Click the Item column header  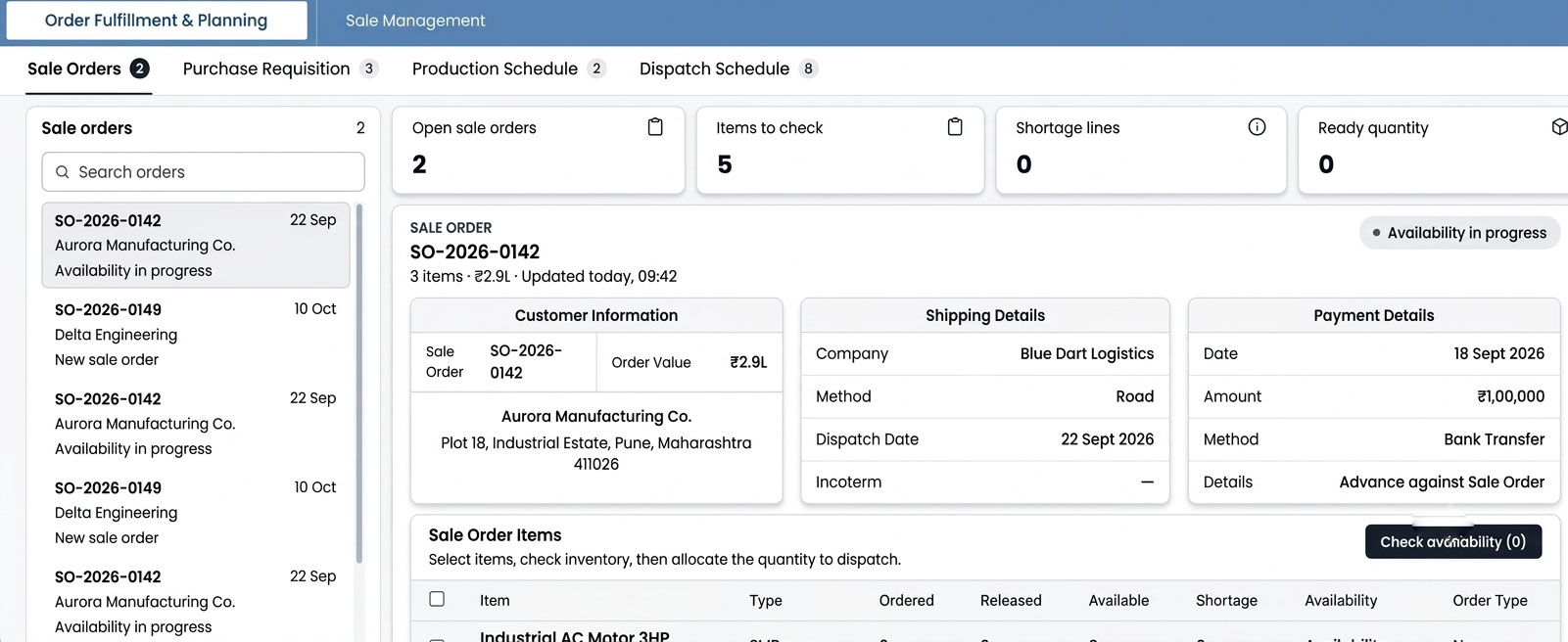tap(495, 601)
